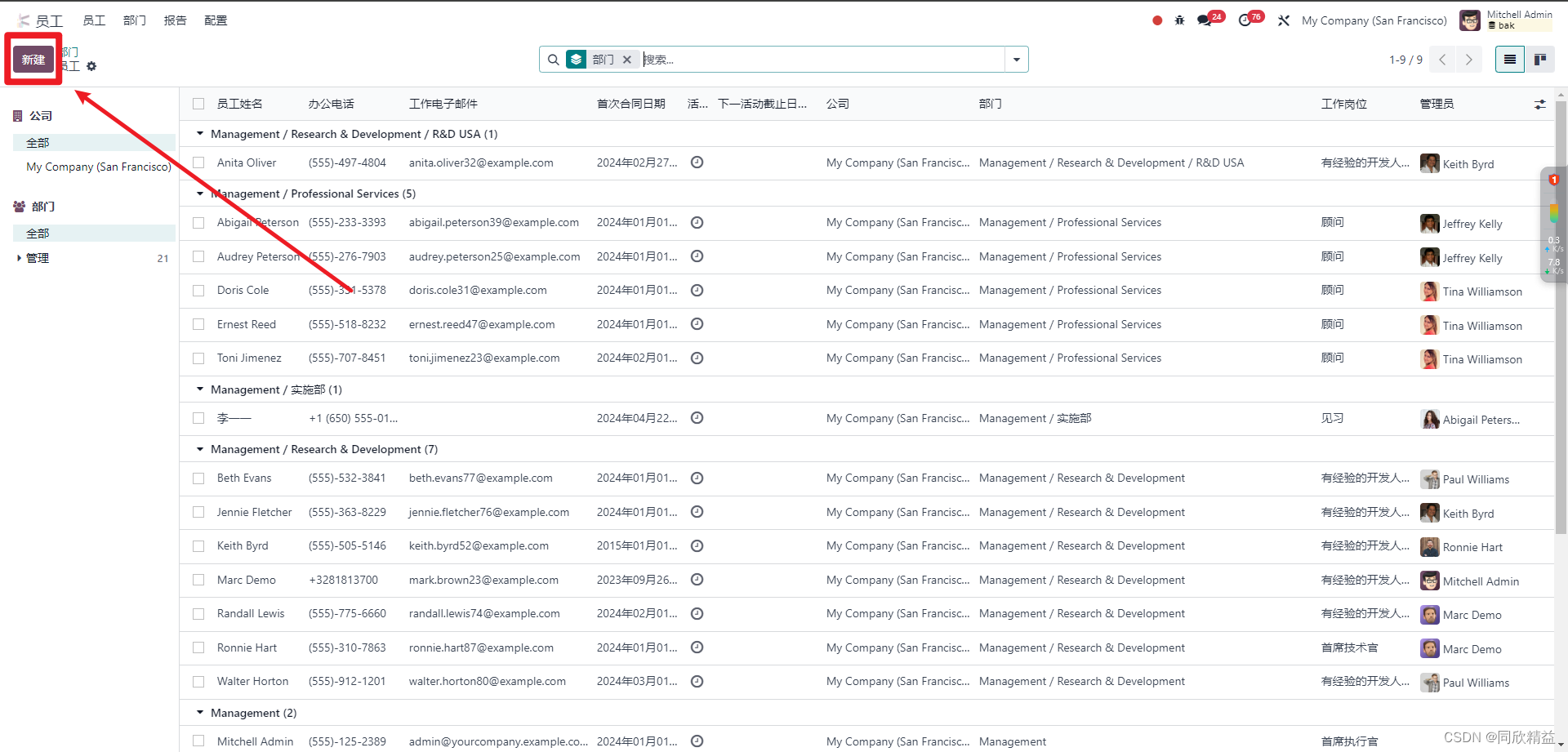Image resolution: width=1568 pixels, height=752 pixels.
Task: Open the 配置 menu
Action: click(x=215, y=20)
